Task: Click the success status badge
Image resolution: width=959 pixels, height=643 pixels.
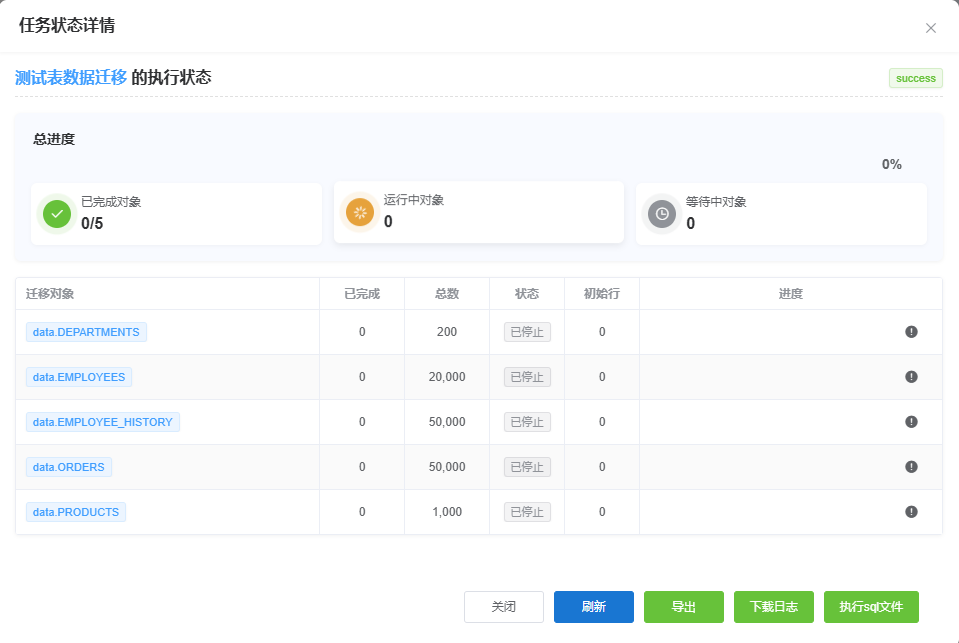Action: pyautogui.click(x=915, y=78)
